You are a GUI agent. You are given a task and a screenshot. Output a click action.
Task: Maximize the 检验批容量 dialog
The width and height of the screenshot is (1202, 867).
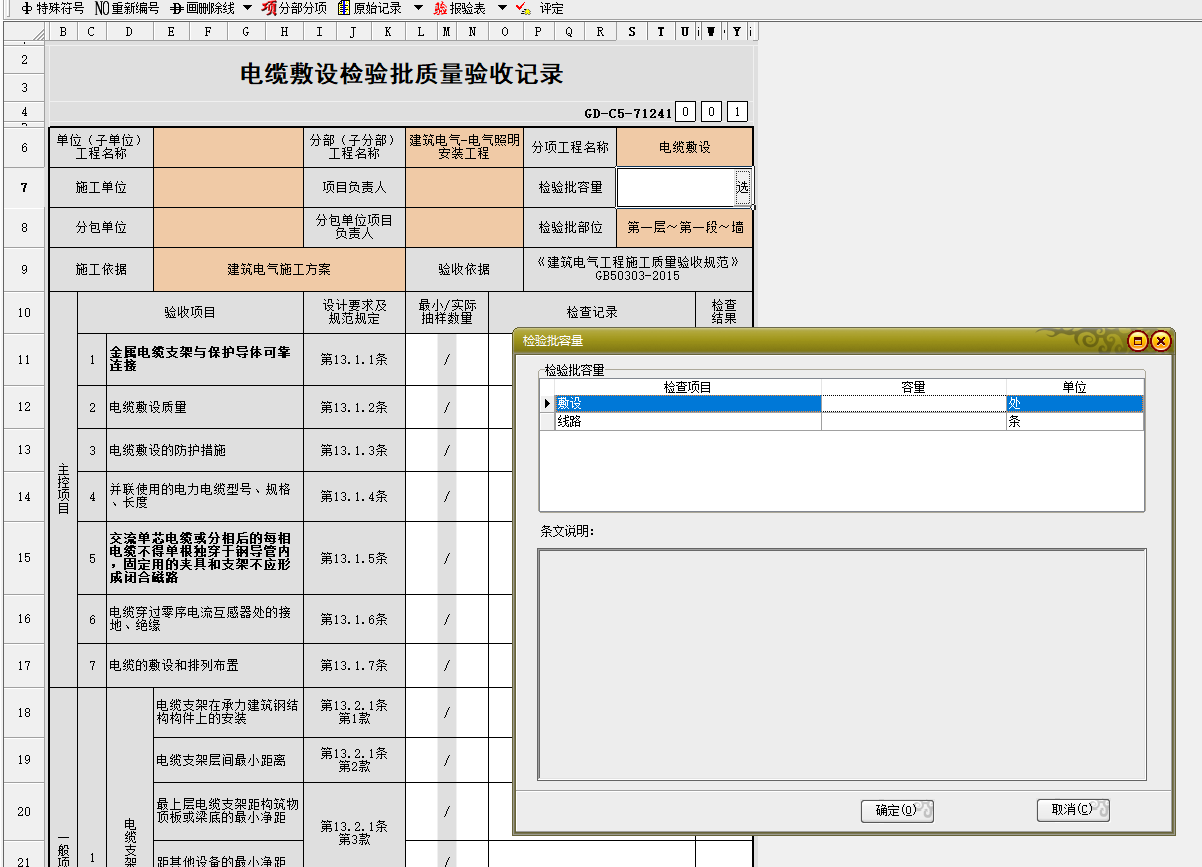(x=1138, y=341)
